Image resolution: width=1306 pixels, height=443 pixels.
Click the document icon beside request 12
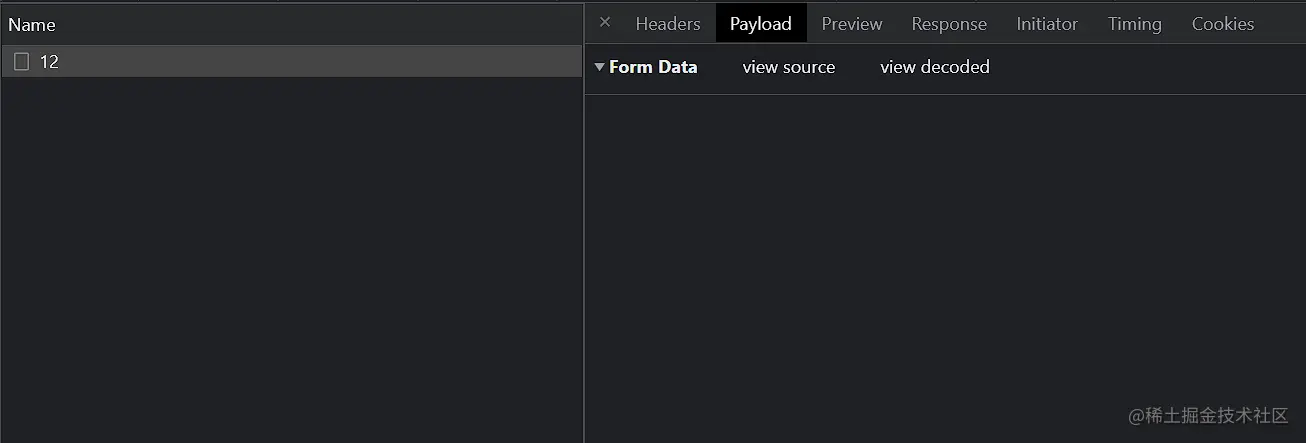coord(21,62)
